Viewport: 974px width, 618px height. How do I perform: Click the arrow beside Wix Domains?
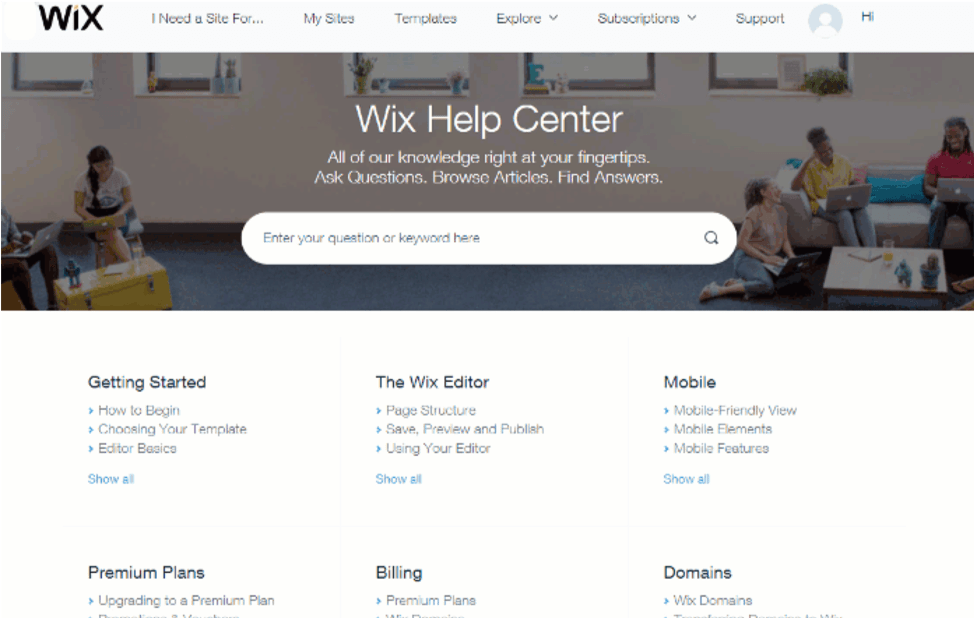click(x=666, y=601)
